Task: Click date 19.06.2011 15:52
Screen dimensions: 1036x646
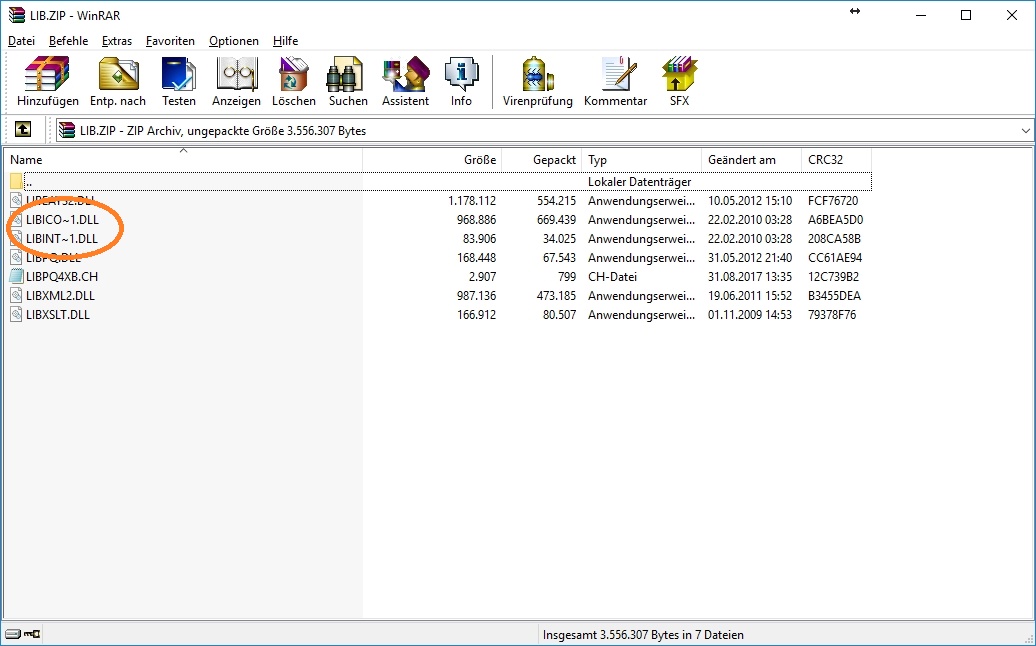Action: 749,295
